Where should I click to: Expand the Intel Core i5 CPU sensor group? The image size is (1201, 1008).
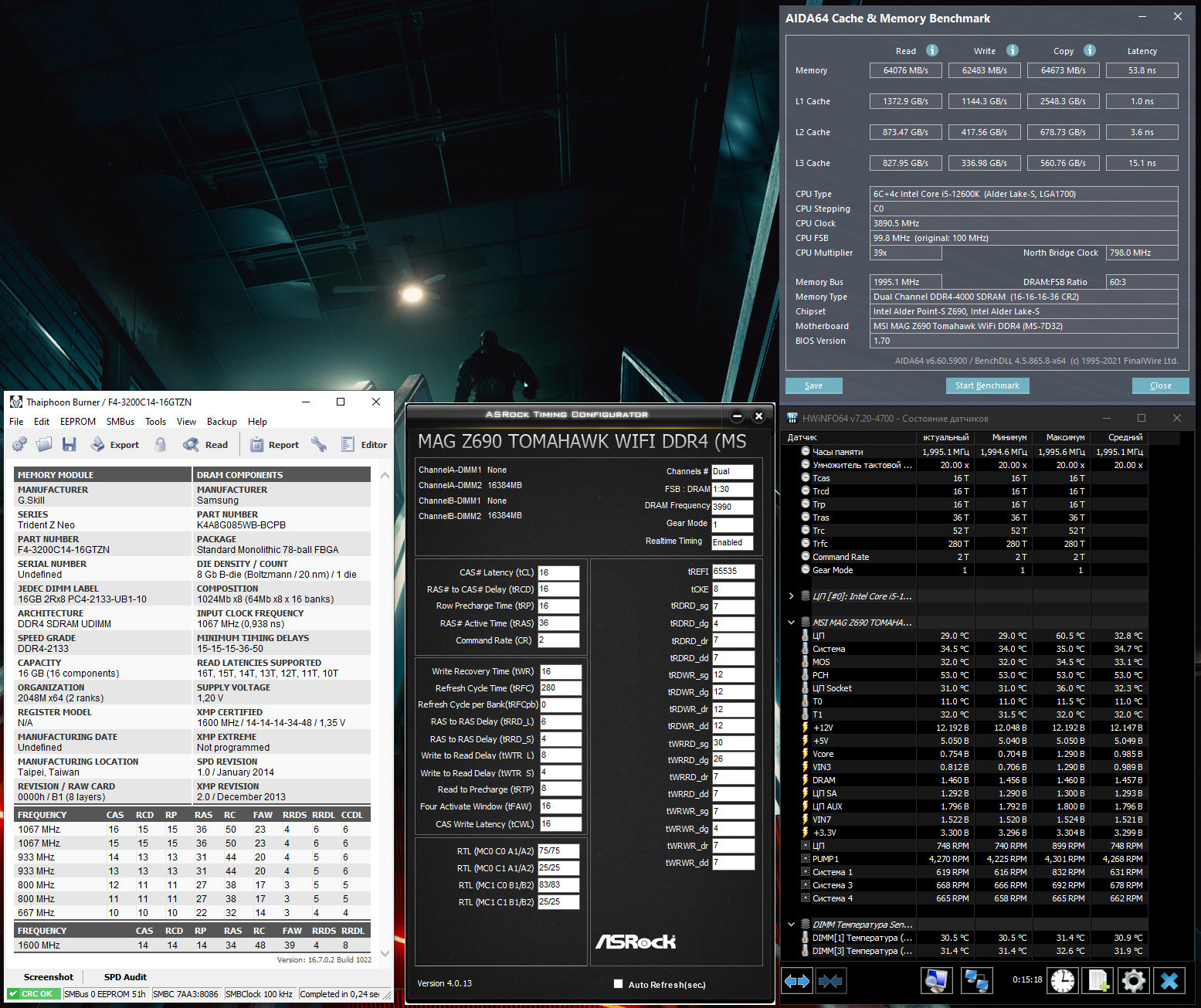click(791, 596)
